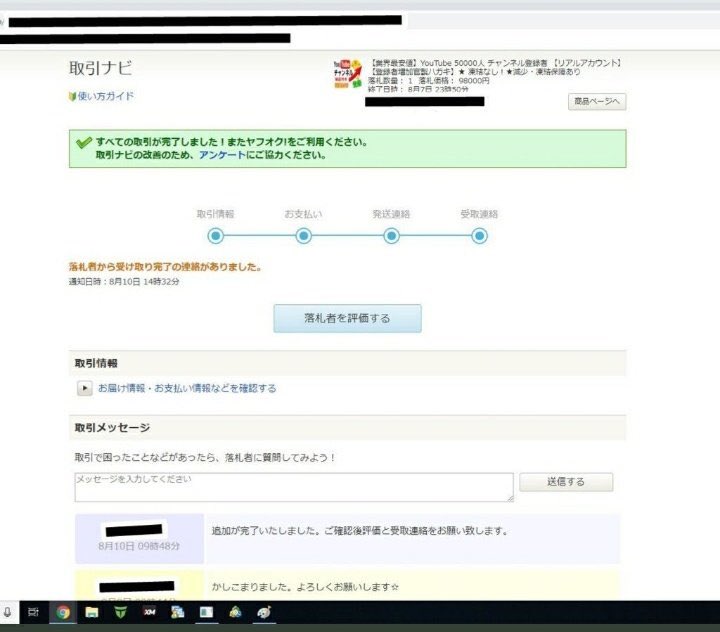Click the 送信する button
720x632 pixels.
tap(566, 482)
